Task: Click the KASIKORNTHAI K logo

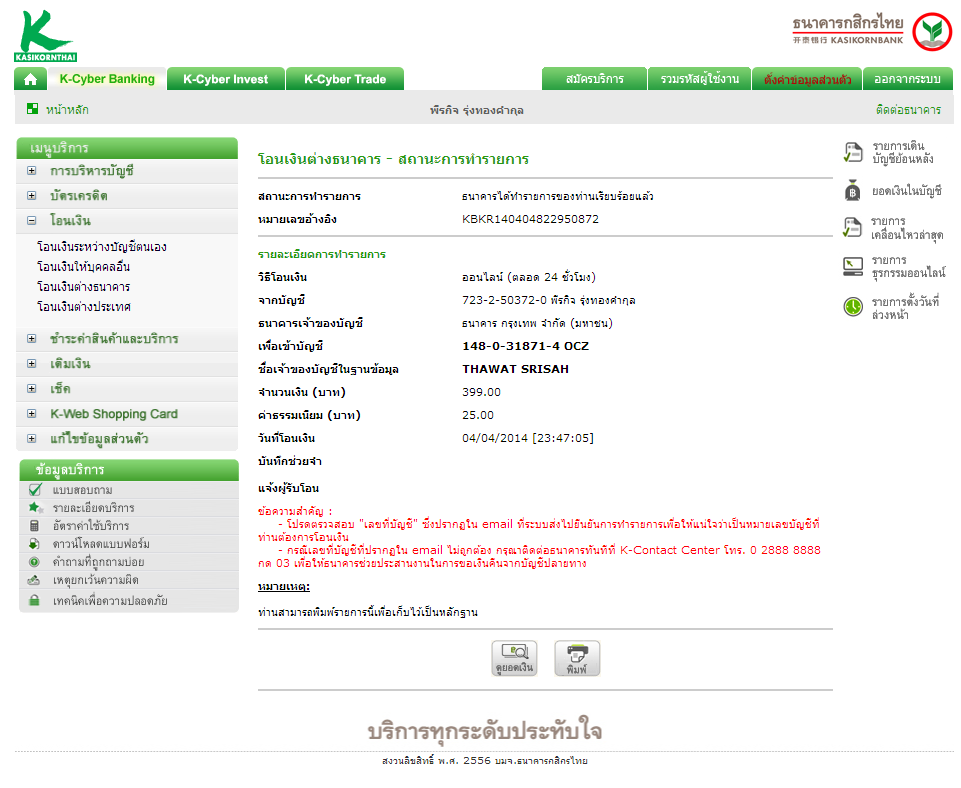Action: click(x=45, y=36)
